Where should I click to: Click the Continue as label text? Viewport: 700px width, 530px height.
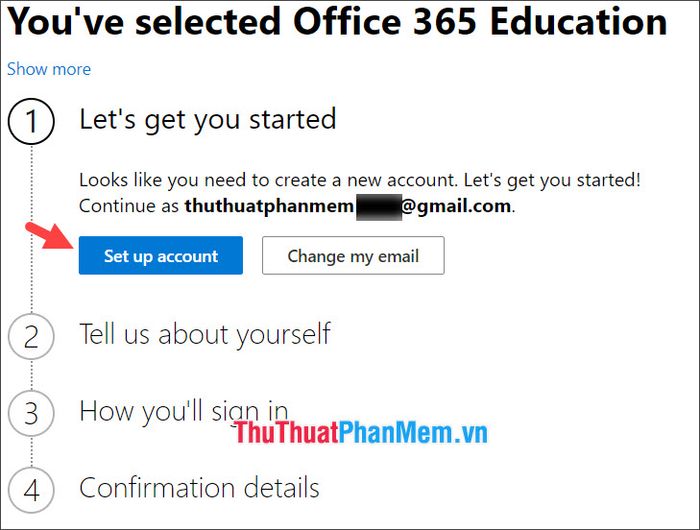pos(129,206)
